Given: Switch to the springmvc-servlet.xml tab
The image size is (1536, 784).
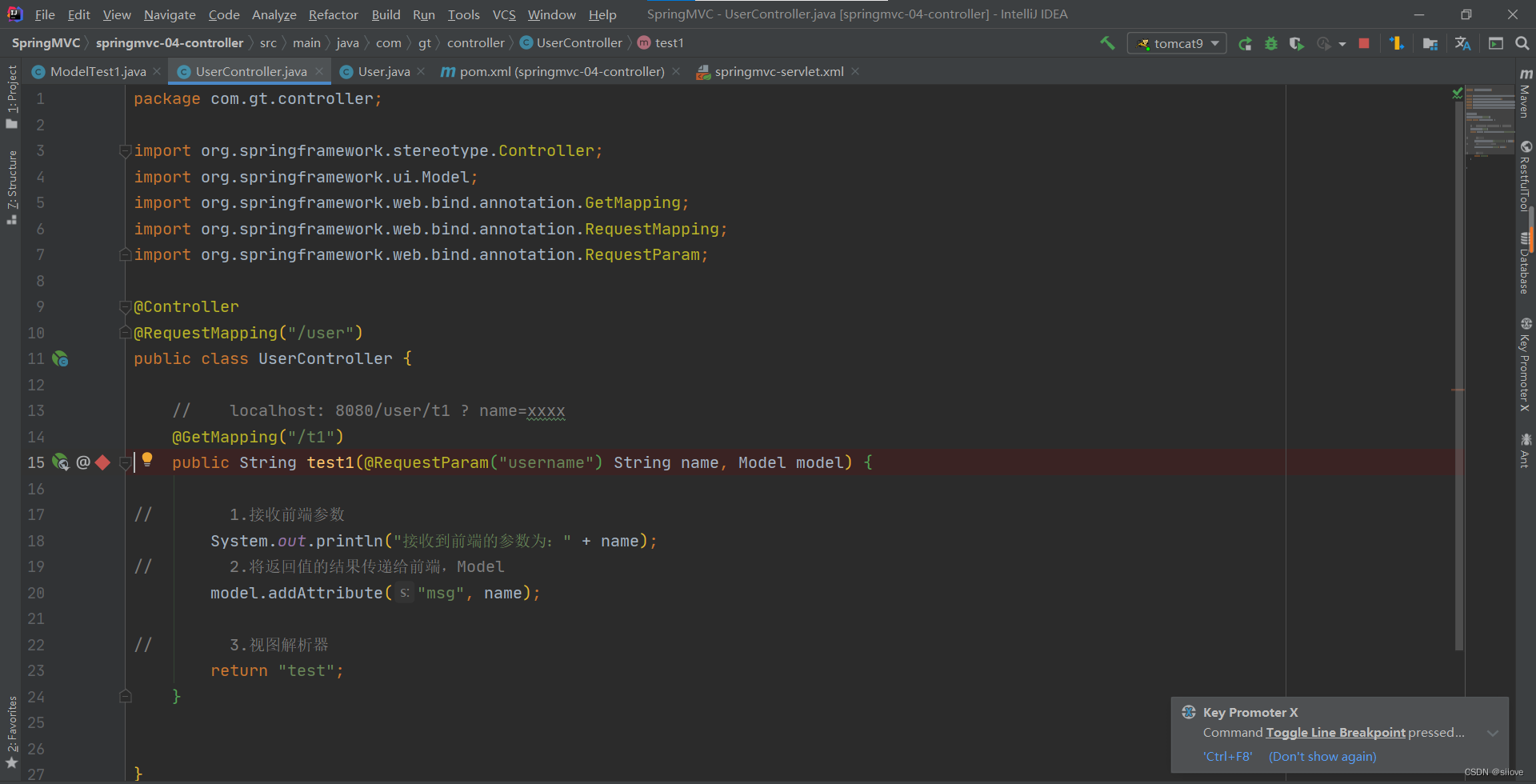Looking at the screenshot, I should click(778, 71).
